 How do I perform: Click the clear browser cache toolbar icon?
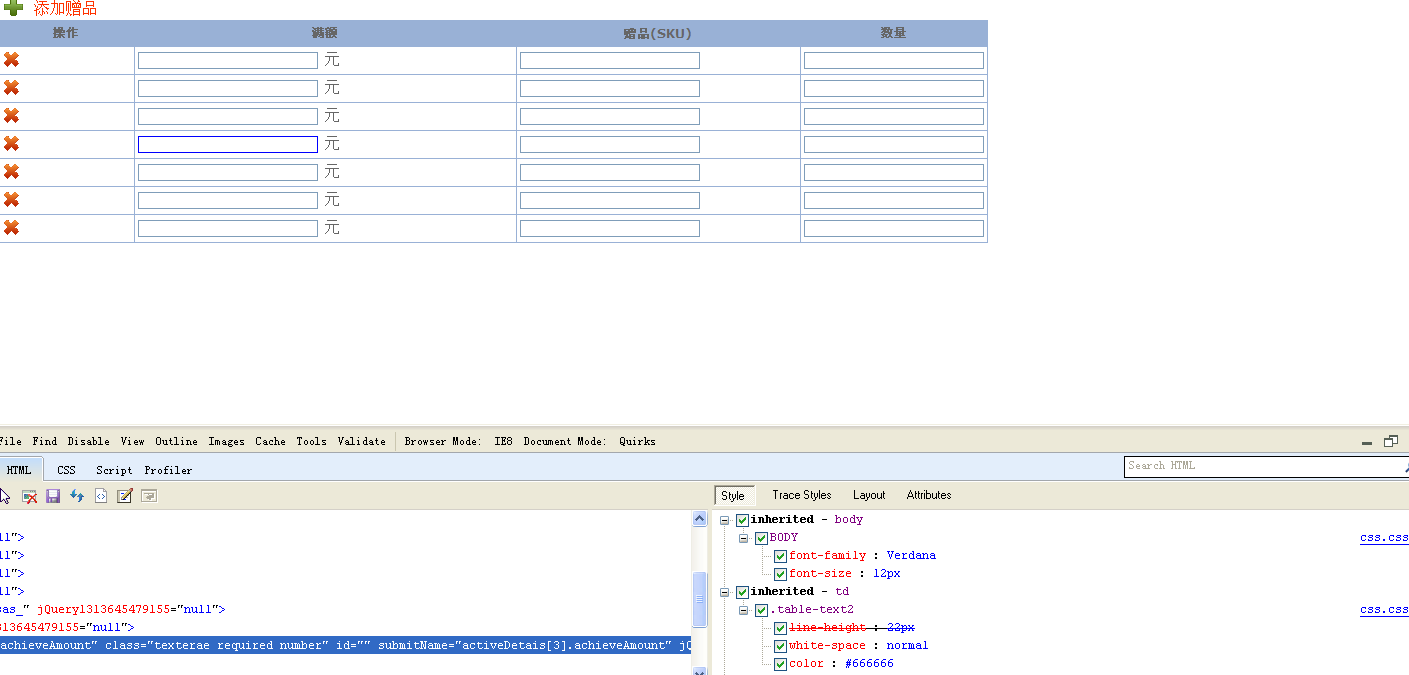point(30,496)
